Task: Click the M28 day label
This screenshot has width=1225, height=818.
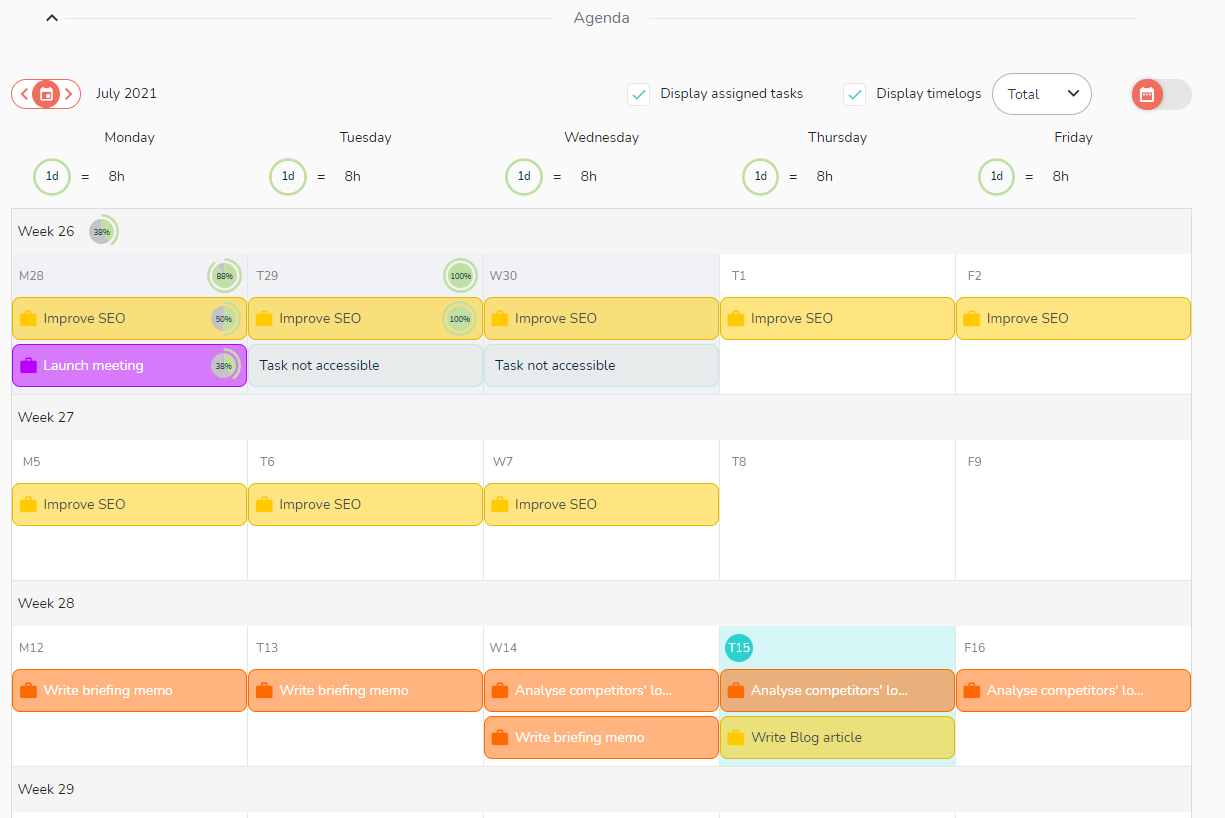Action: pyautogui.click(x=31, y=276)
